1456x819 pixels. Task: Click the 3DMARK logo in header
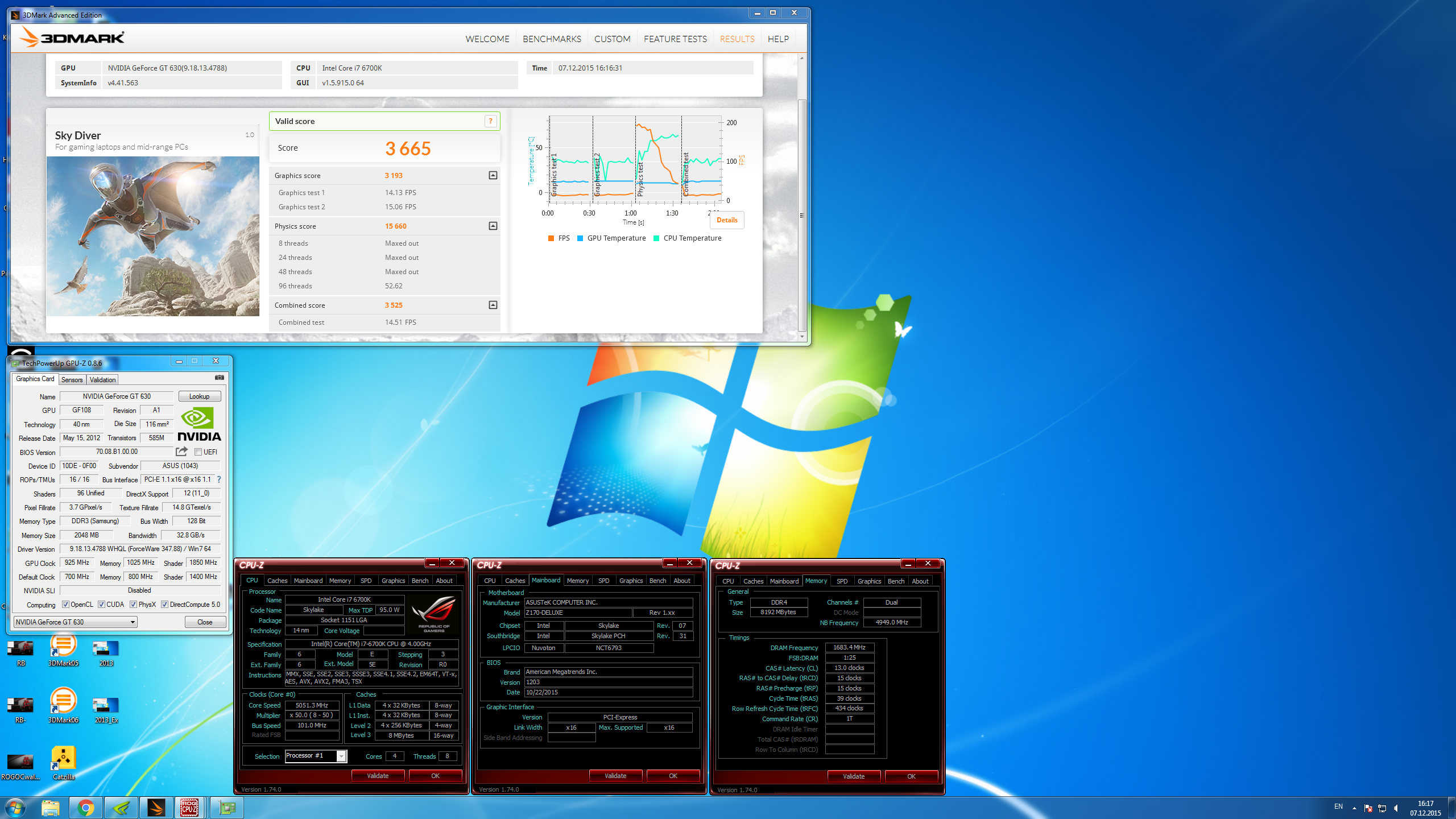(x=72, y=38)
